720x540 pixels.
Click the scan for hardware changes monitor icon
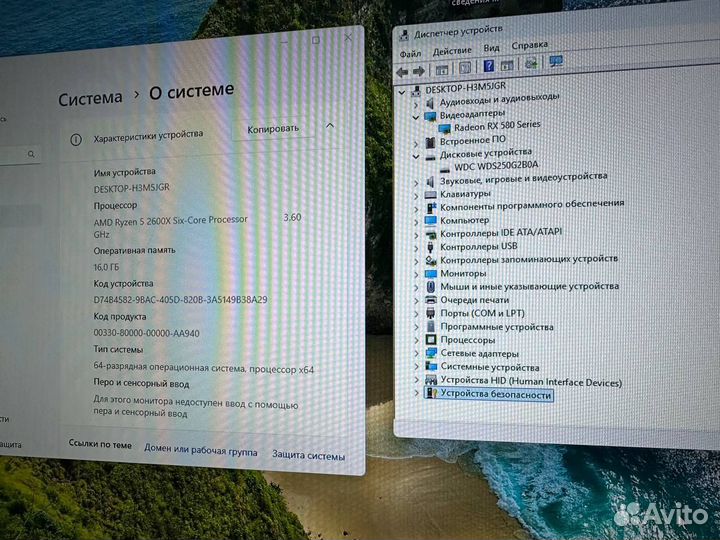coord(556,63)
